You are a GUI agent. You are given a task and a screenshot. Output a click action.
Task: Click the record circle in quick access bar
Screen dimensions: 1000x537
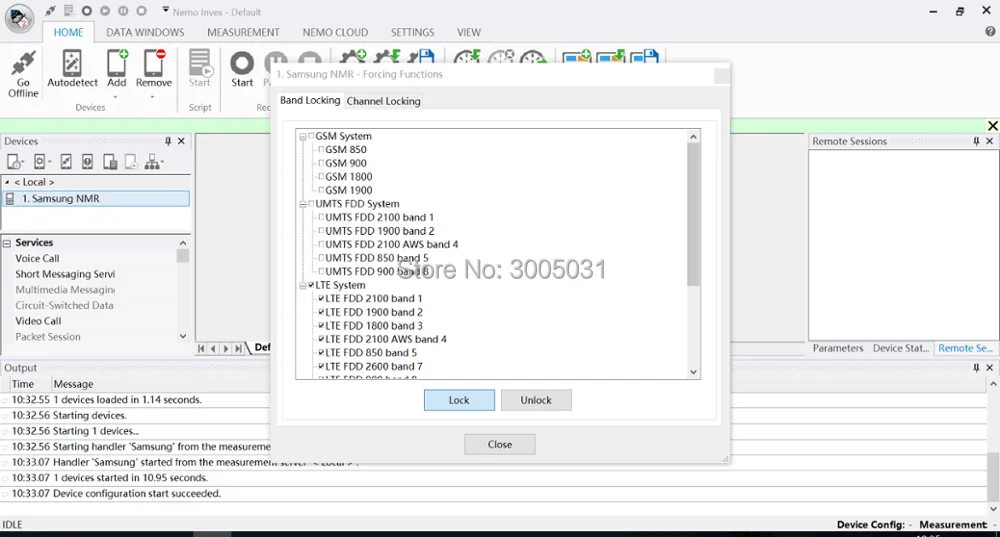87,11
